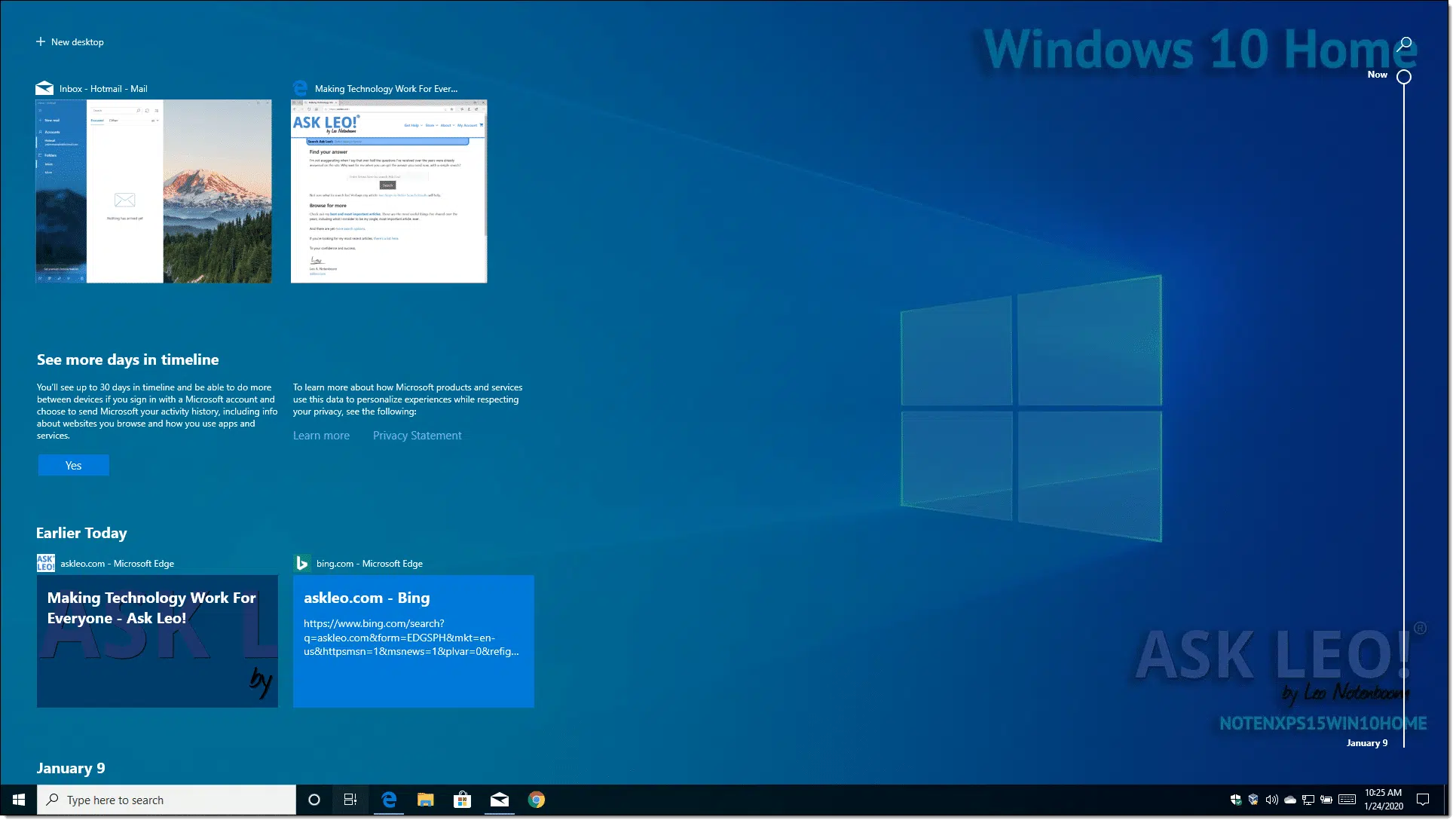Click the Mail envelope icon beside Inbox title
1456x823 pixels.
44,88
